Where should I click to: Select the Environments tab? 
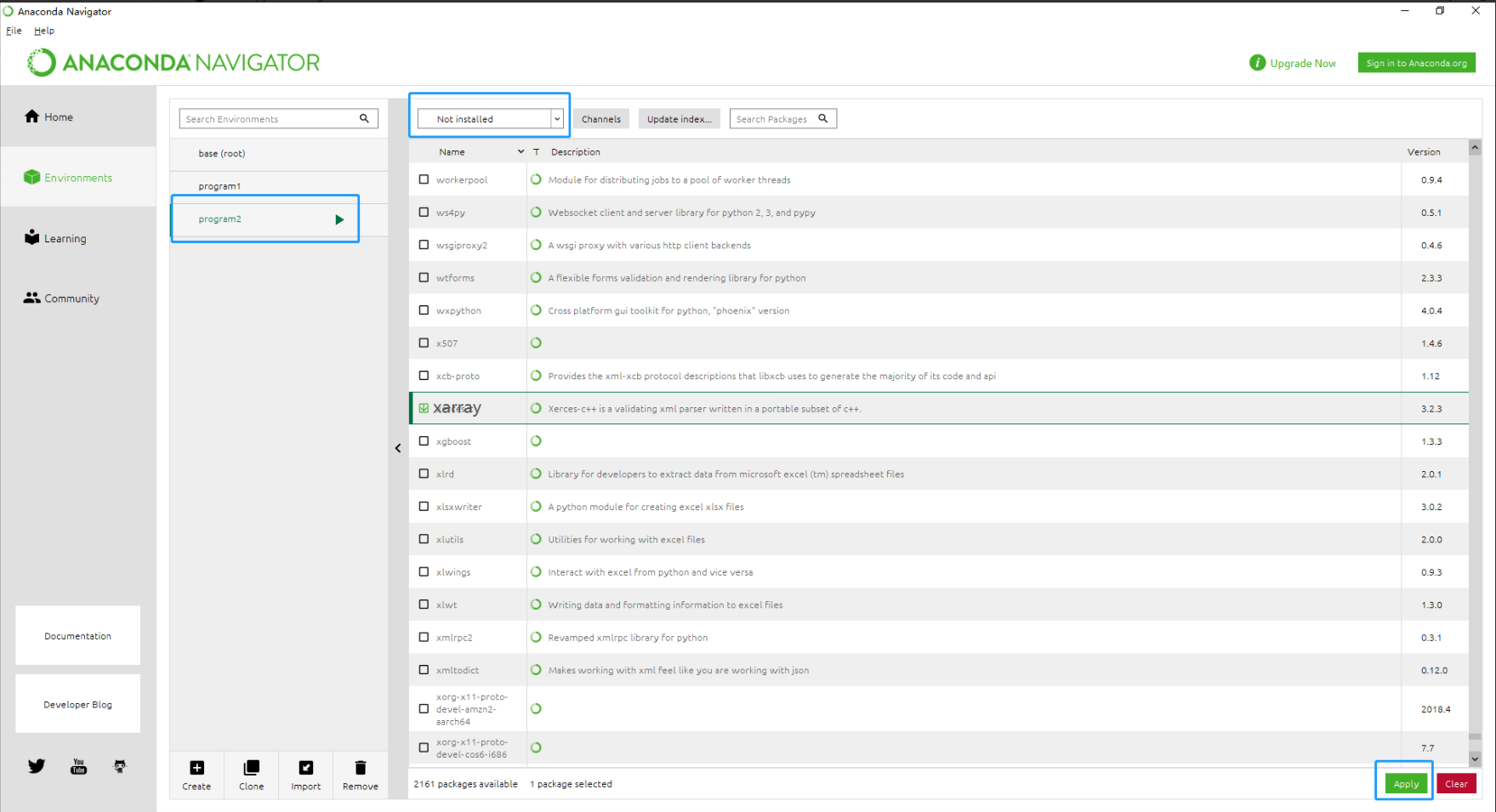tap(78, 177)
